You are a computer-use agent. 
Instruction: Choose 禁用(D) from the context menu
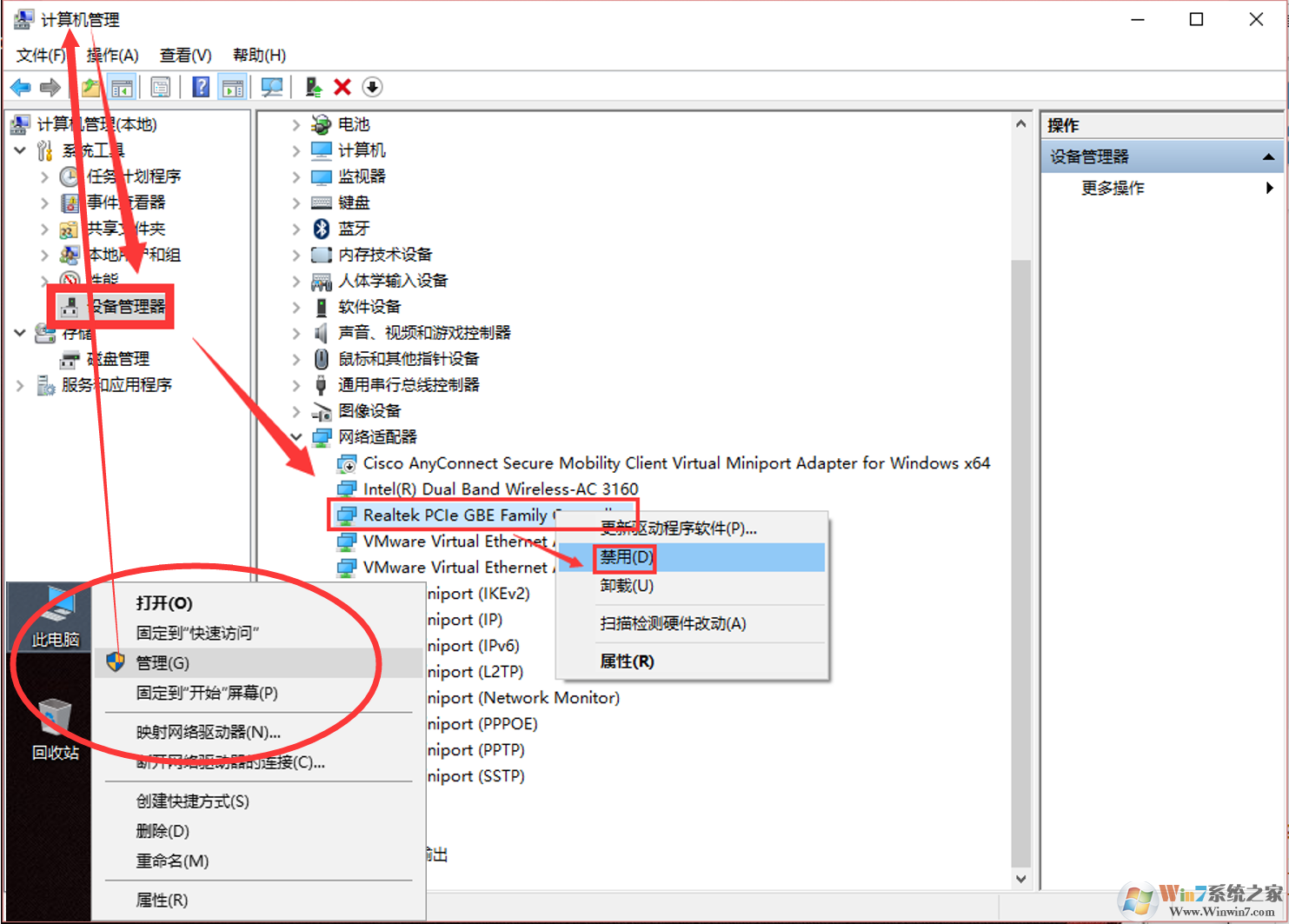coord(626,557)
